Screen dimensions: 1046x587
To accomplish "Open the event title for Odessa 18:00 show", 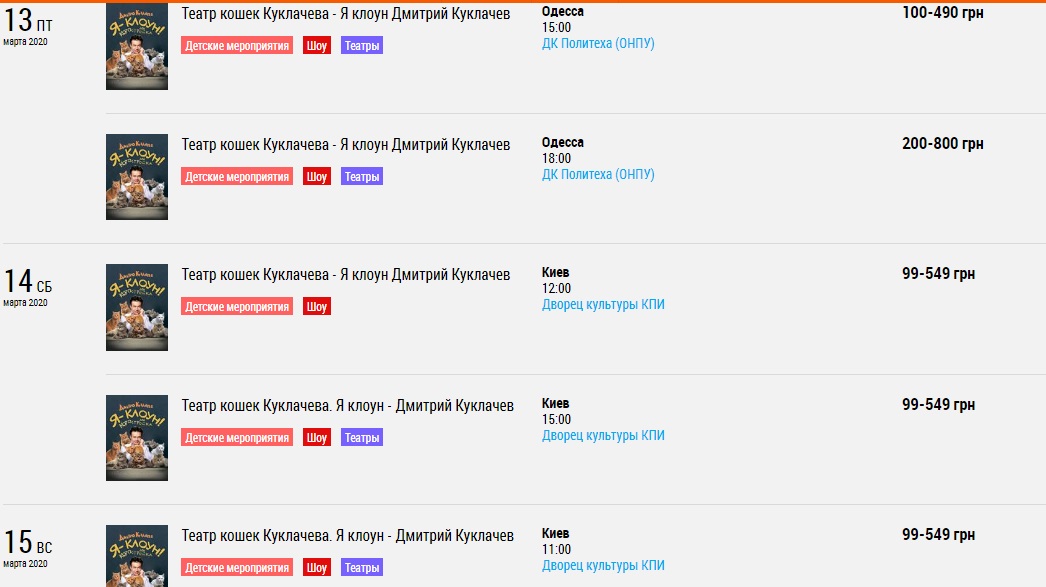I will point(346,145).
